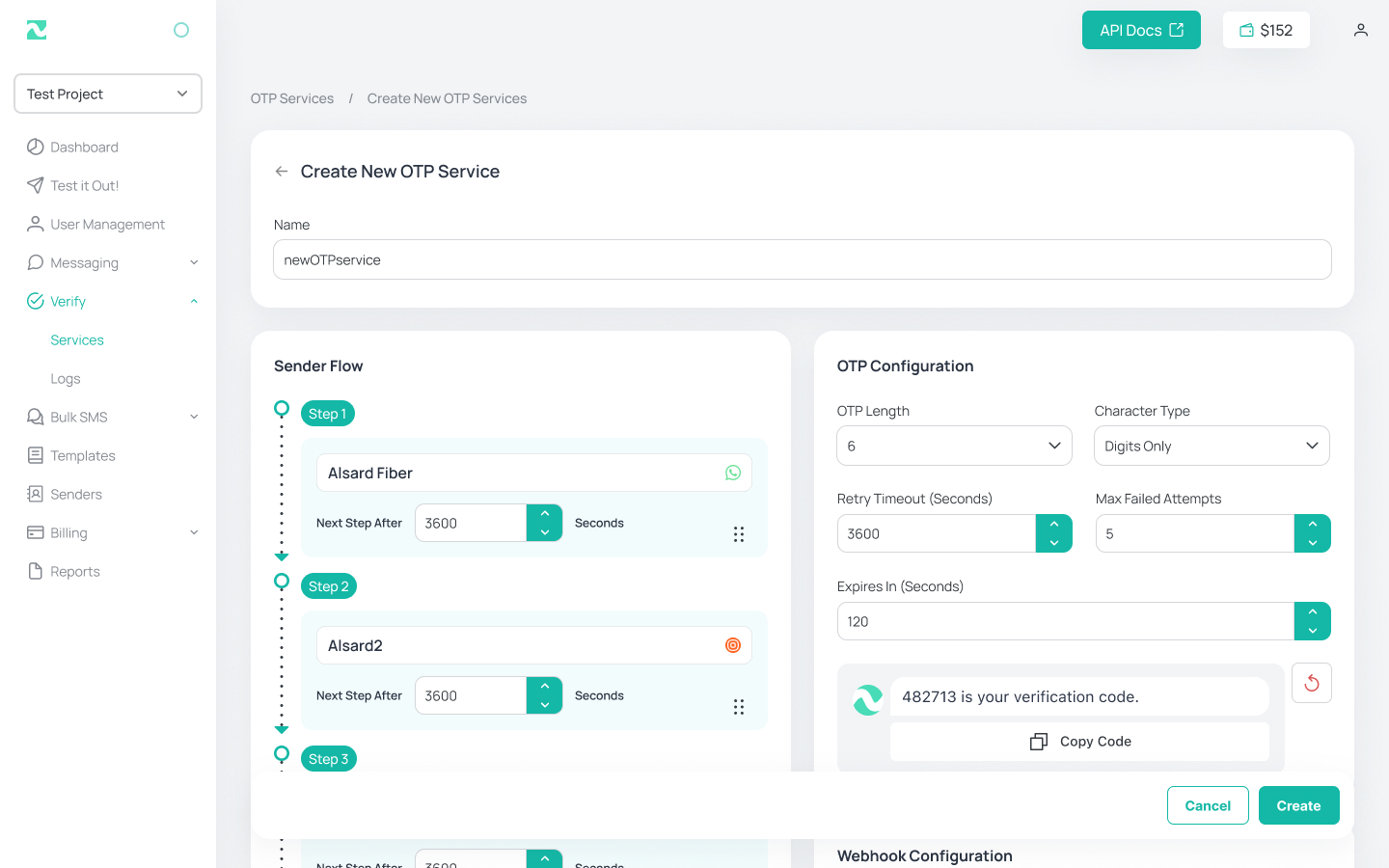Click the wallet balance $152 button
Image resolution: width=1389 pixels, height=868 pixels.
pos(1266,30)
